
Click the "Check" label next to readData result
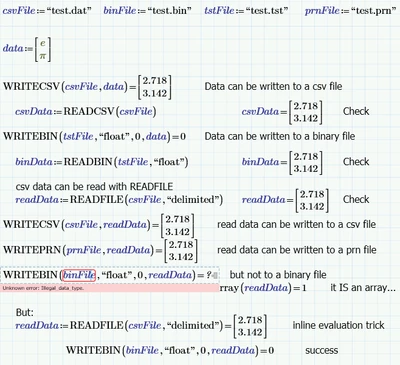pos(356,199)
